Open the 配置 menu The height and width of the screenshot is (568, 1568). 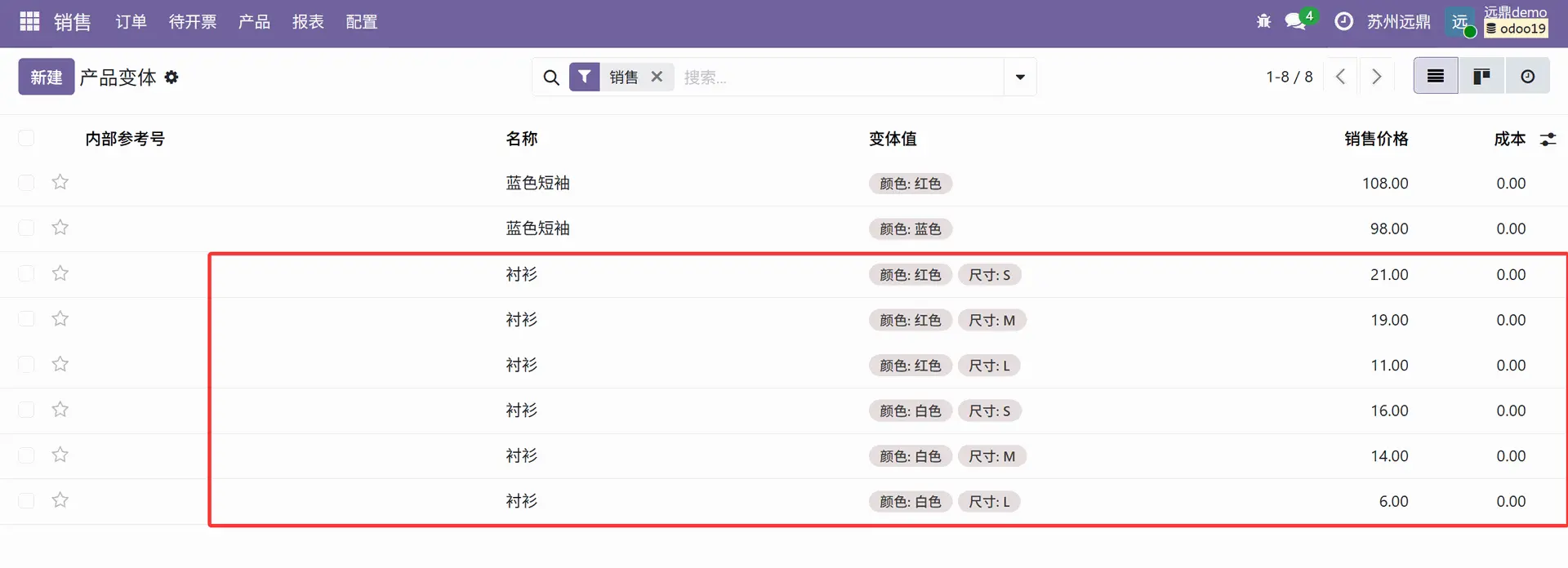coord(361,22)
